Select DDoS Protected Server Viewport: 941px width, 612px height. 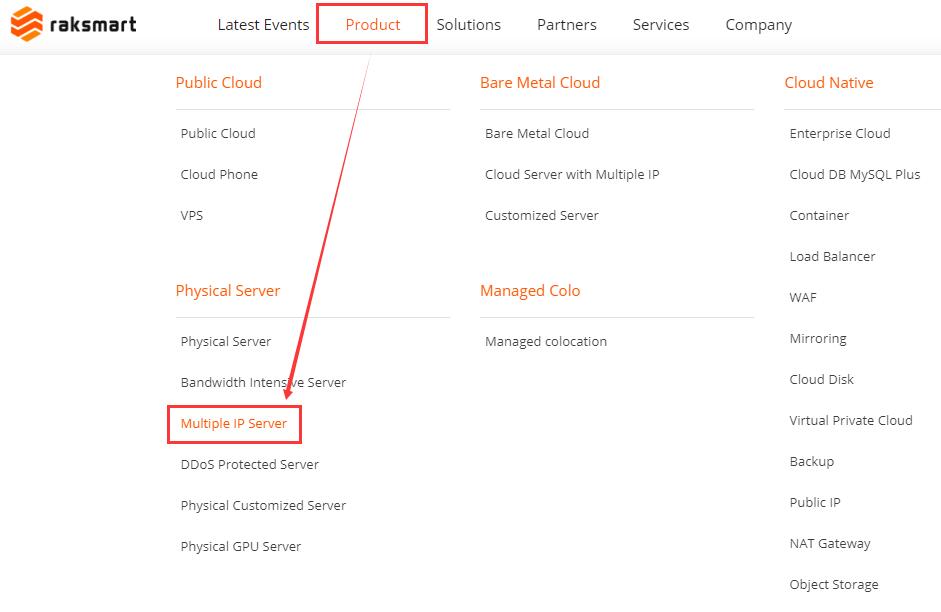tap(250, 464)
